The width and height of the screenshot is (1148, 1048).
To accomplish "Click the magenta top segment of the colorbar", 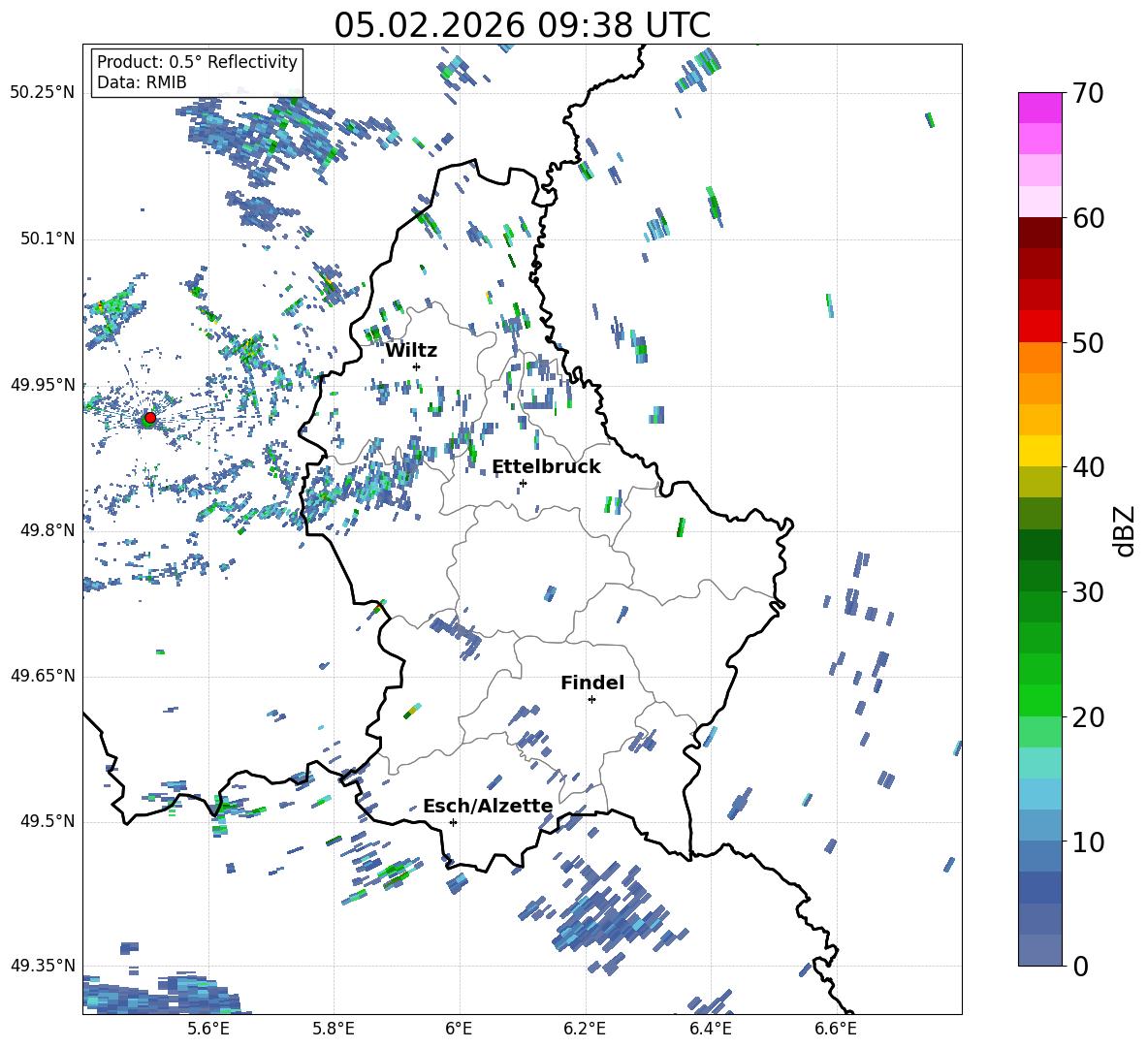I will [1039, 108].
